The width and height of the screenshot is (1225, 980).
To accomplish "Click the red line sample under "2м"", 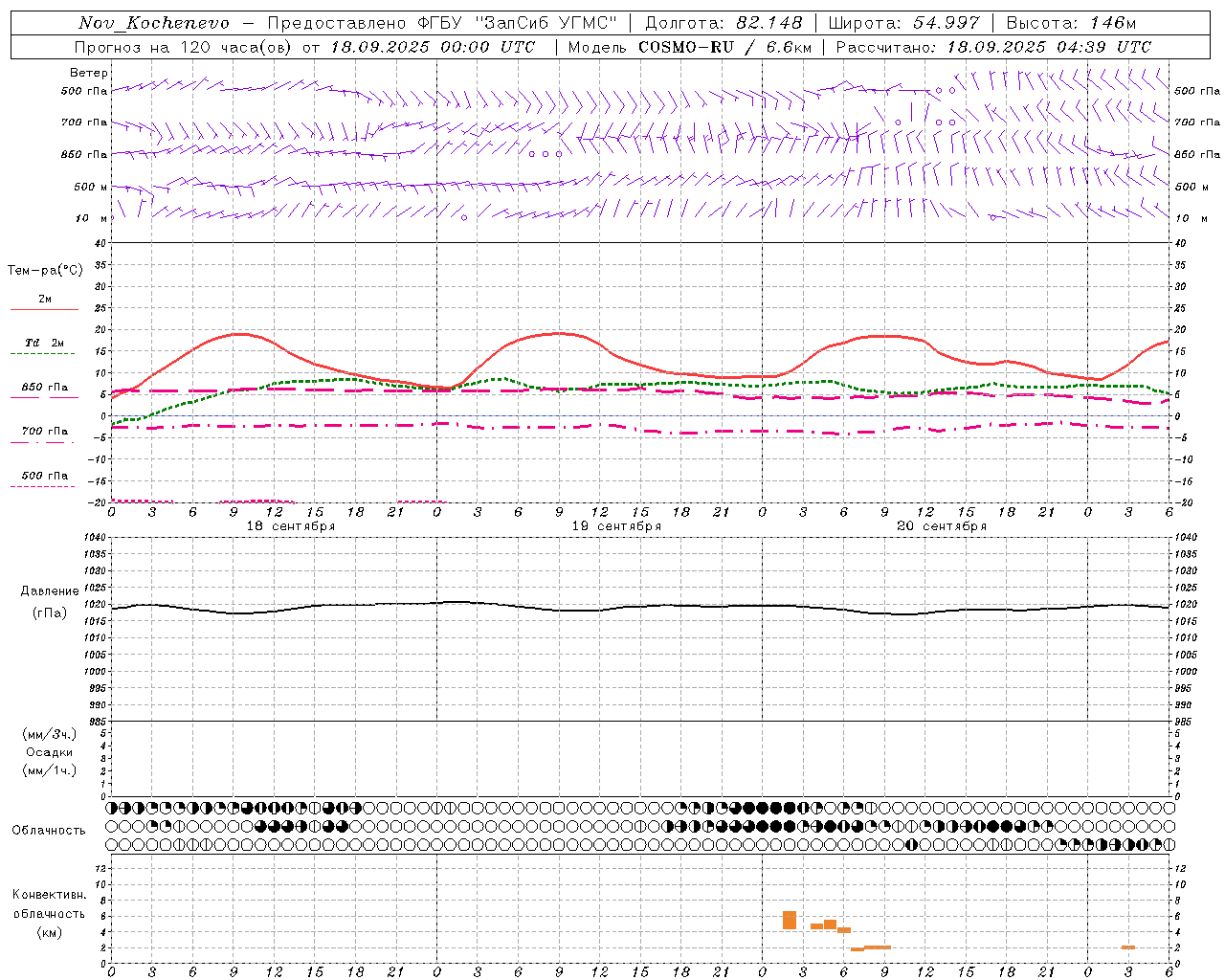I will [44, 310].
